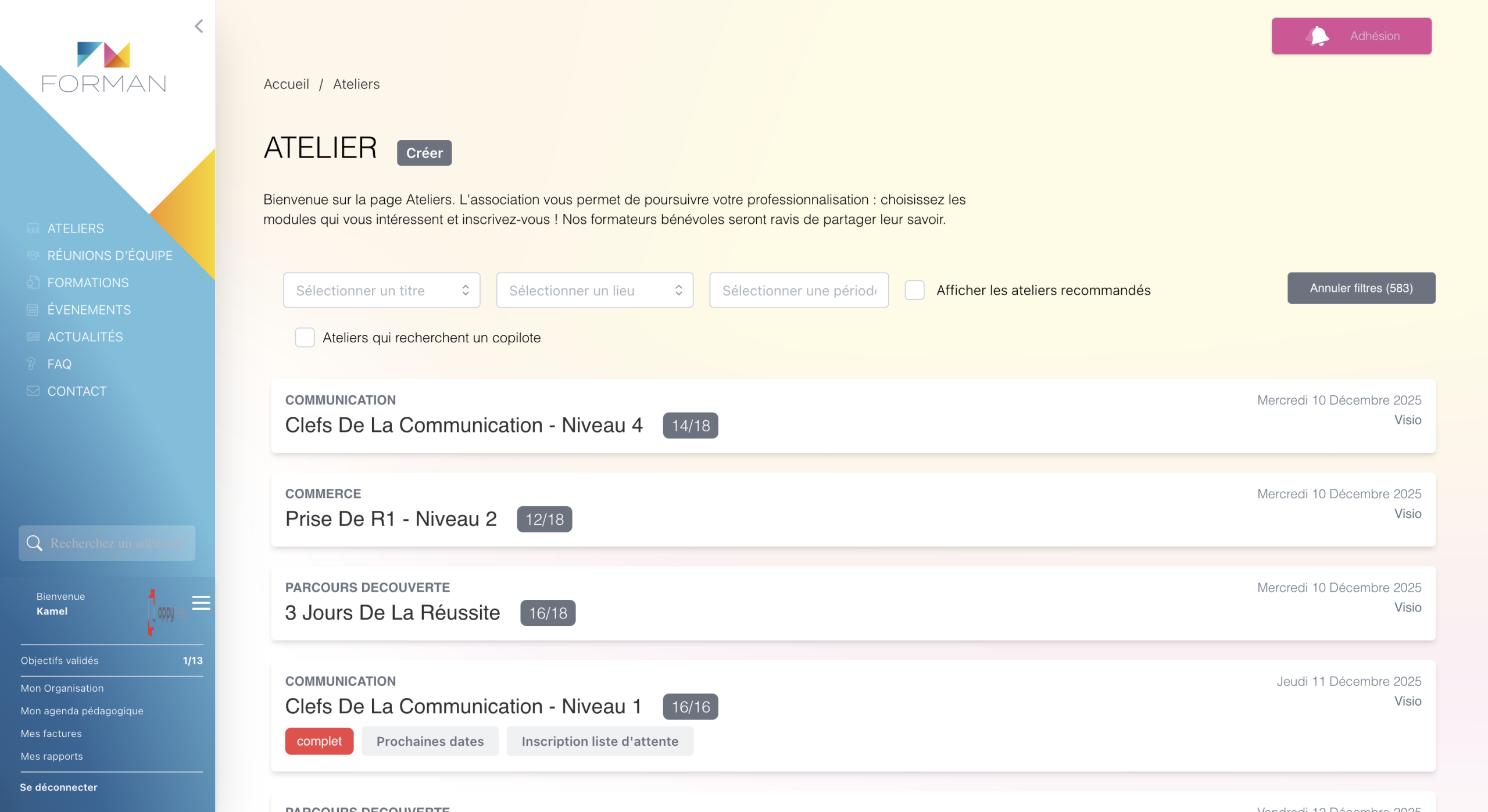Check Ateliers qui recherchent un copilote

305,337
